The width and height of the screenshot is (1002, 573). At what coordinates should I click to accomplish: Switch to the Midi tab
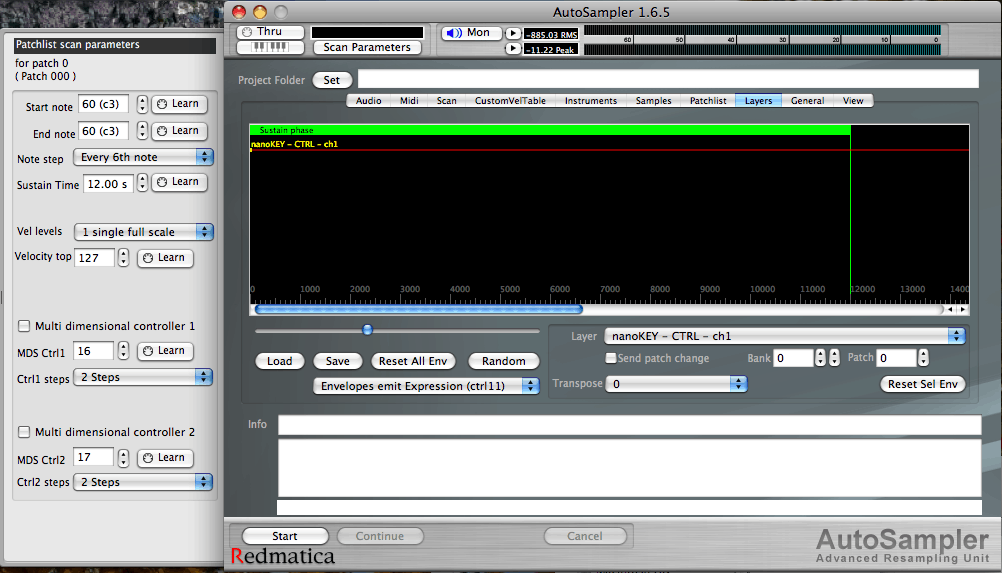coord(409,101)
